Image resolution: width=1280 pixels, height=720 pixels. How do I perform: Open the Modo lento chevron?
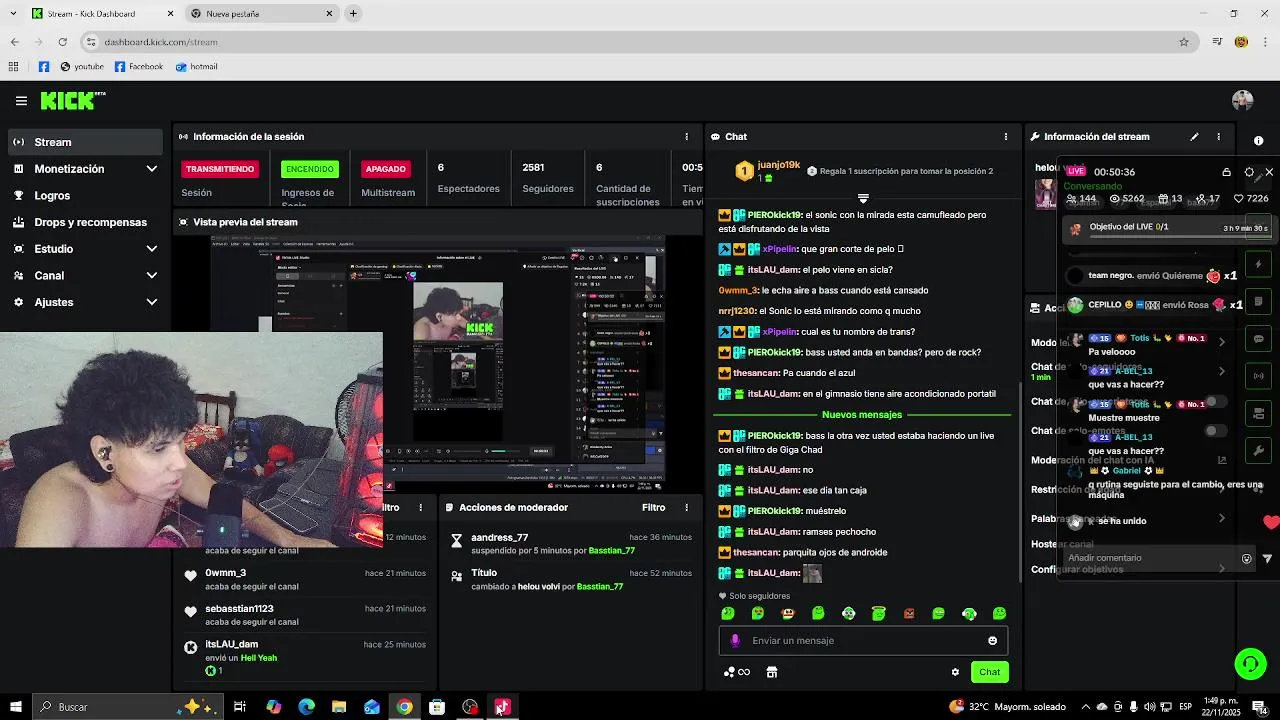pos(1221,342)
